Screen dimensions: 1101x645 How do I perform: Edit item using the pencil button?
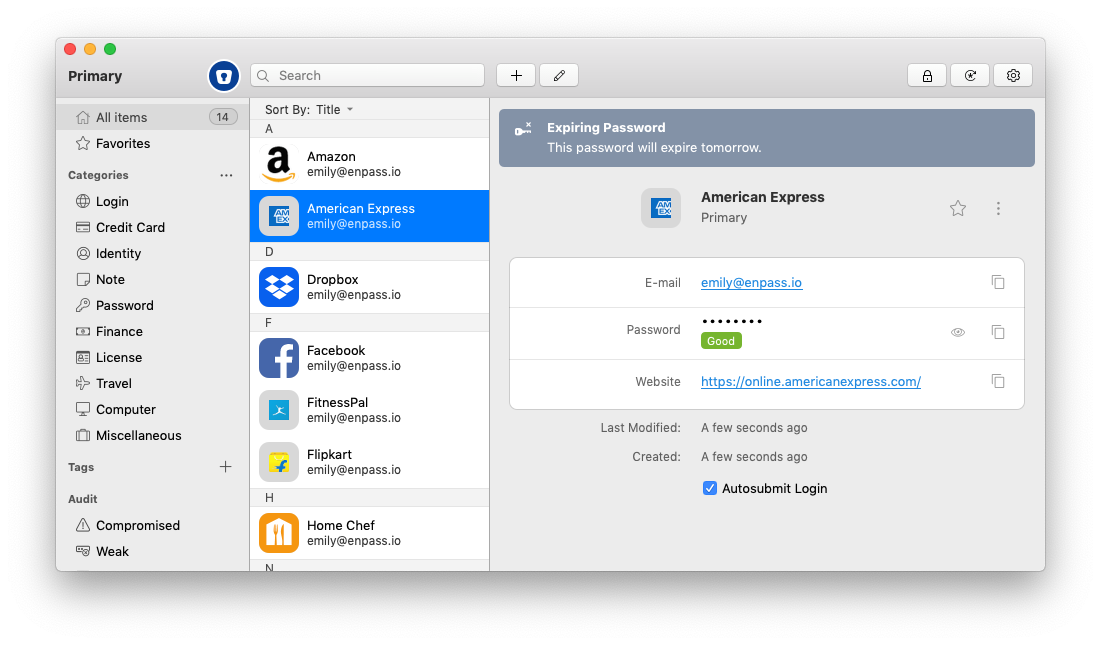[559, 75]
